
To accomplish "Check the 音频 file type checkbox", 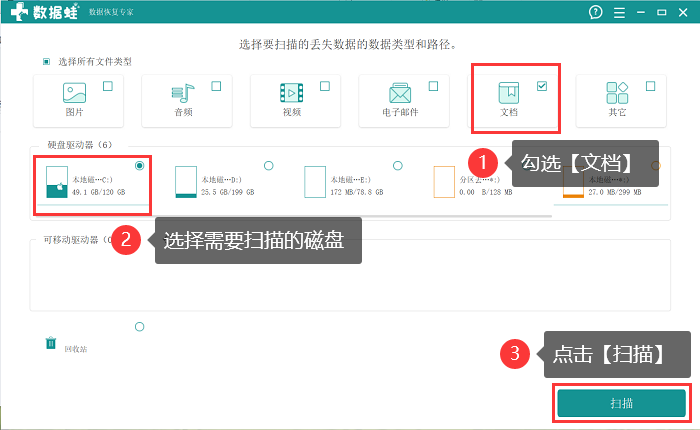I will [216, 86].
